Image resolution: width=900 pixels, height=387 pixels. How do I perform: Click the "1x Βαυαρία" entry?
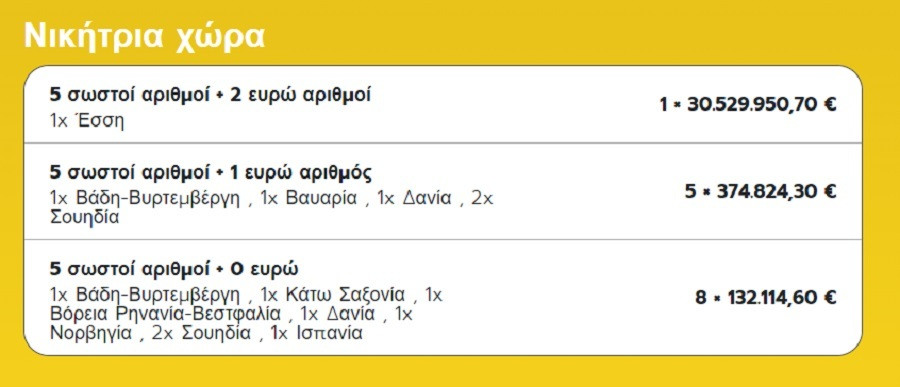point(309,199)
